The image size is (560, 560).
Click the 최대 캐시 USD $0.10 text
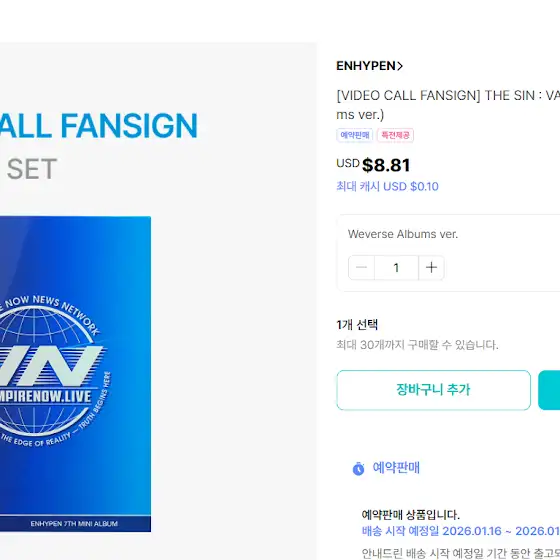387,186
